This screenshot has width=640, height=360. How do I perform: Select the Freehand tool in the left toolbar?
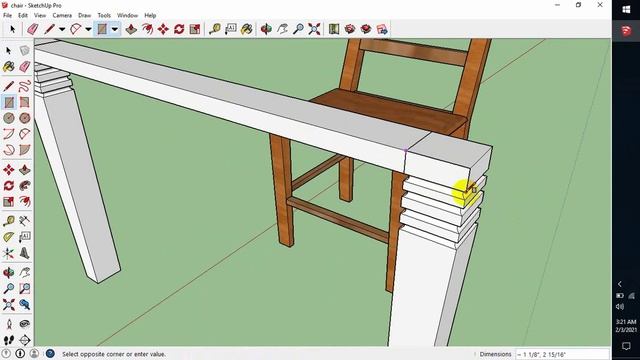pyautogui.click(x=24, y=86)
